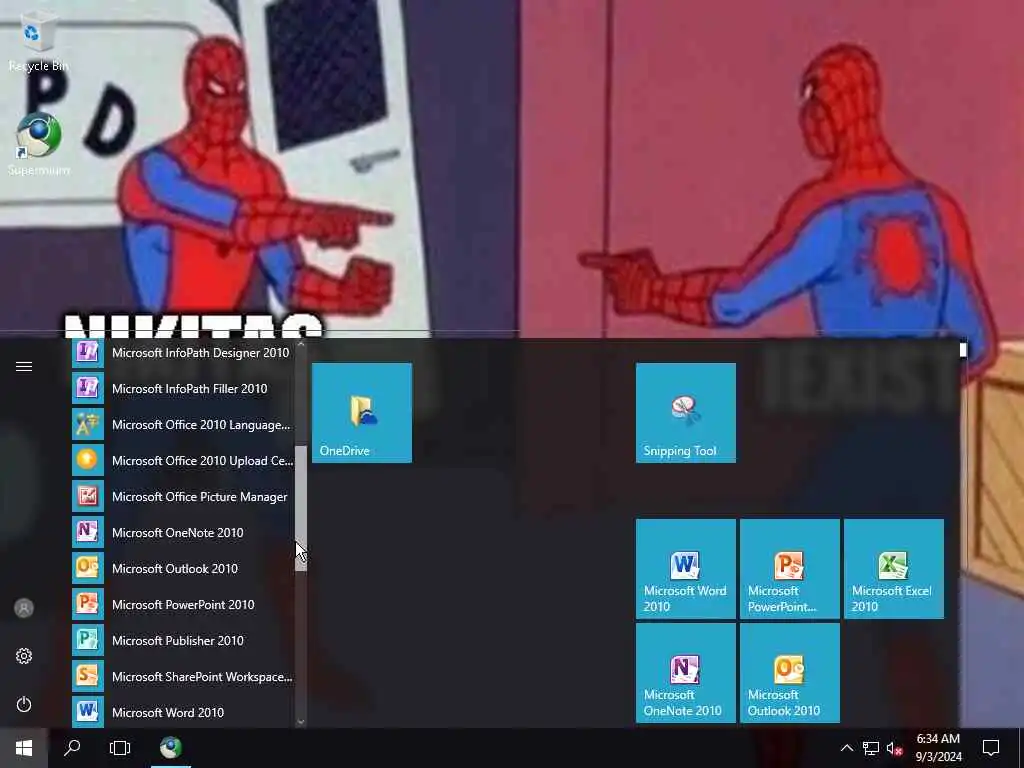The width and height of the screenshot is (1024, 768).
Task: Expand Start menu hamburger navigation
Action: (24, 366)
